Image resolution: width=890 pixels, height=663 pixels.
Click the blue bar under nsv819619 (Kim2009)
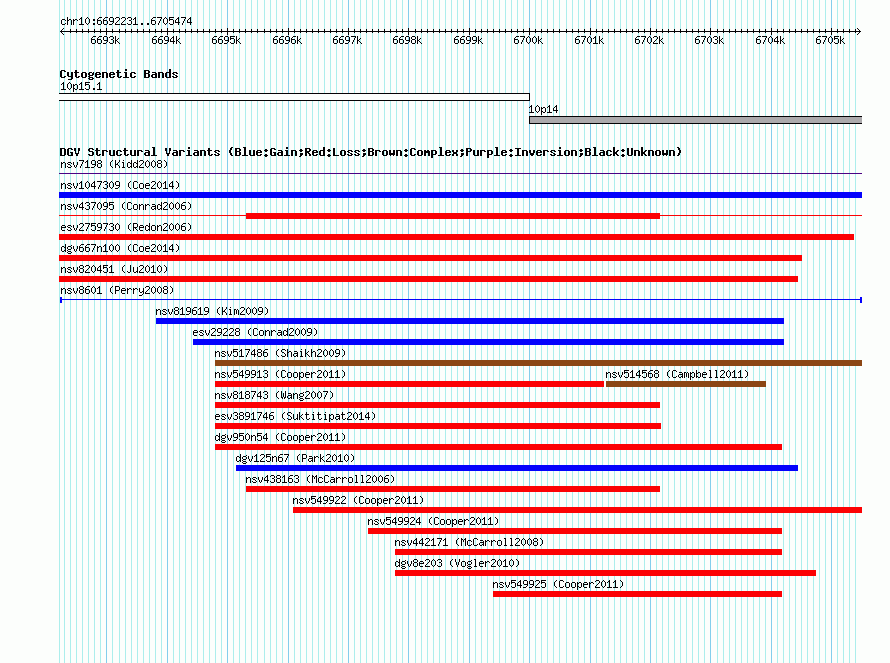tap(470, 321)
